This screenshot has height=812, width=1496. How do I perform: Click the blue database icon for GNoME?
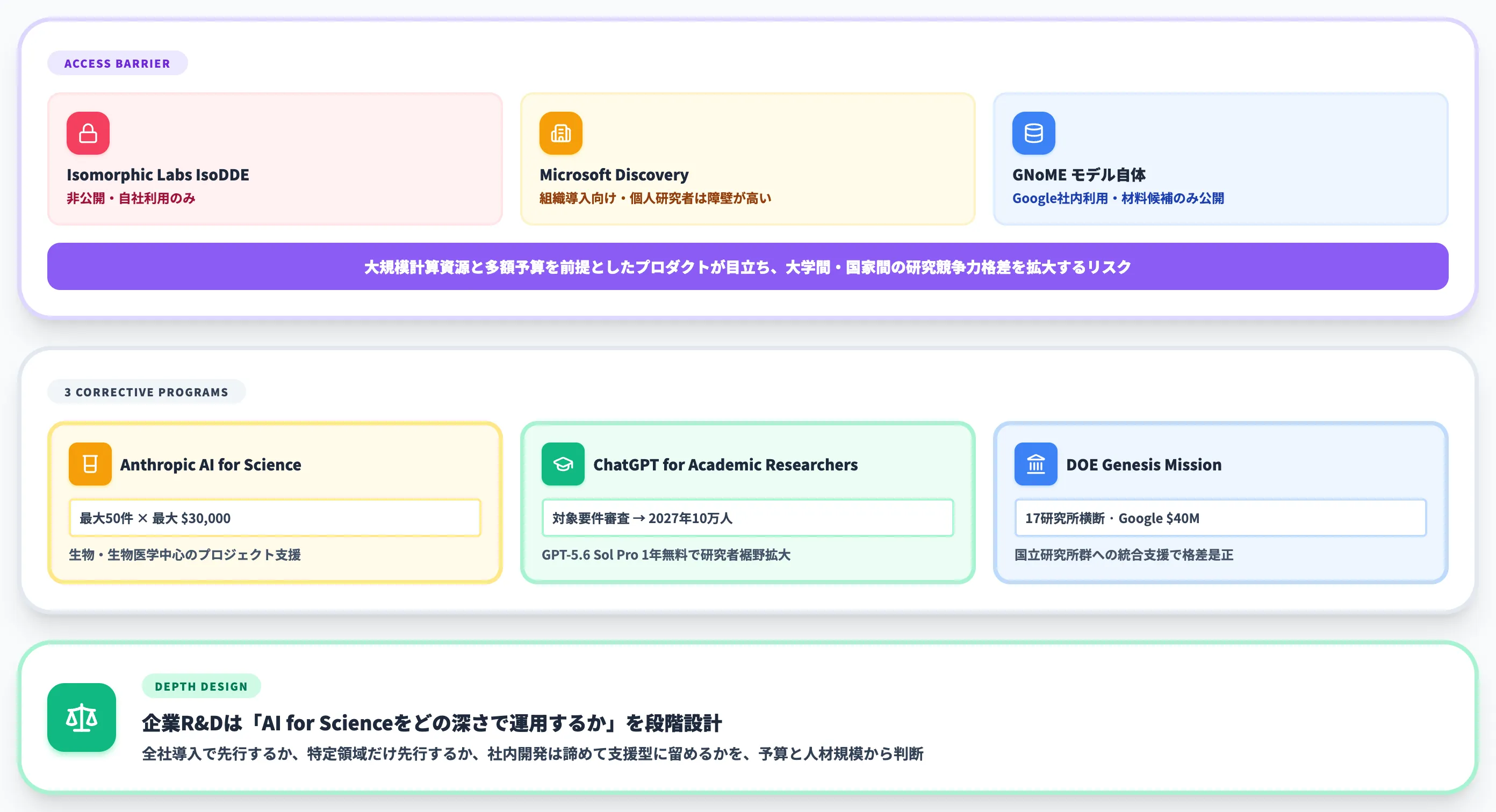[x=1033, y=133]
